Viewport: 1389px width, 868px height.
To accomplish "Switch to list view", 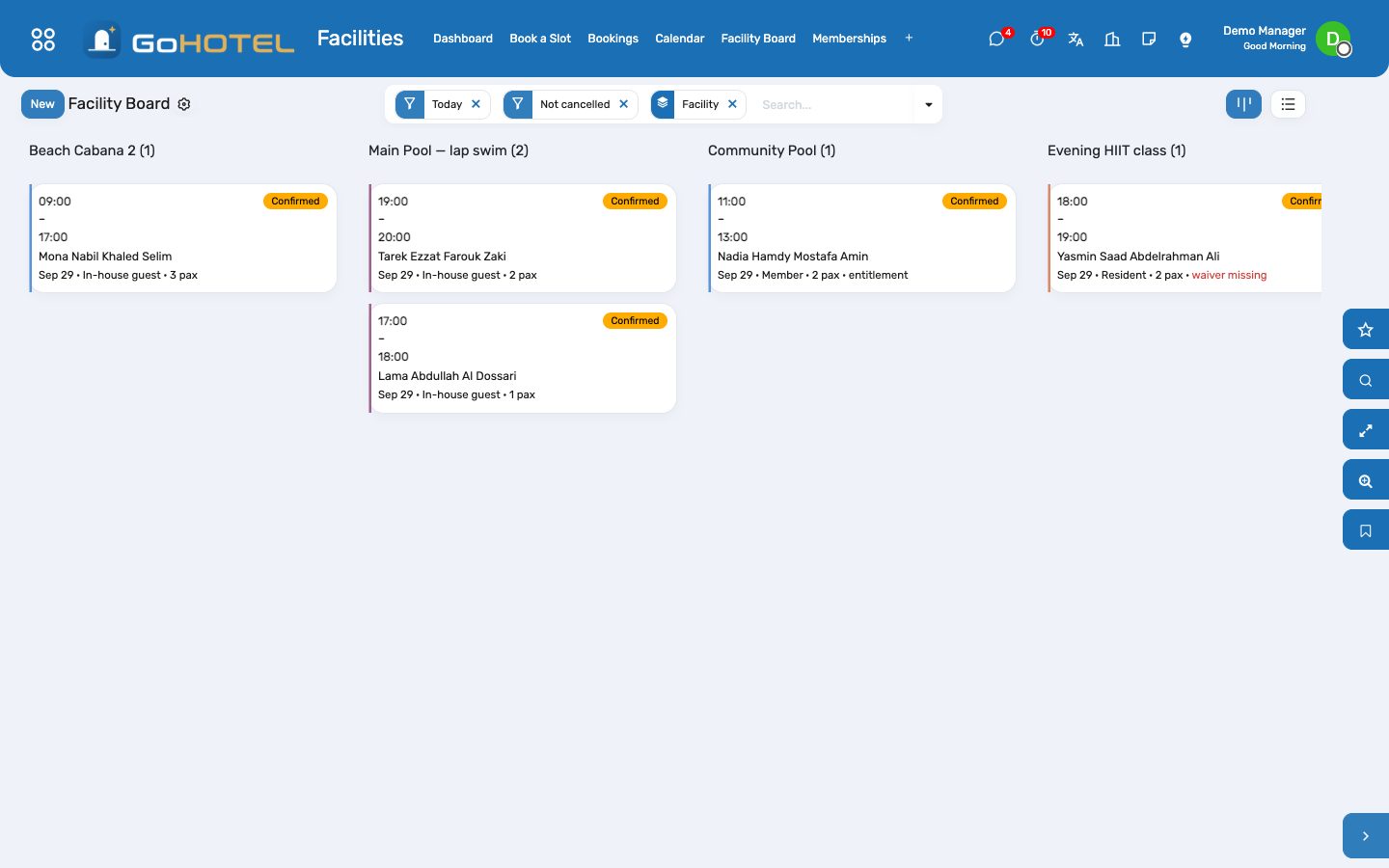I will [1288, 104].
